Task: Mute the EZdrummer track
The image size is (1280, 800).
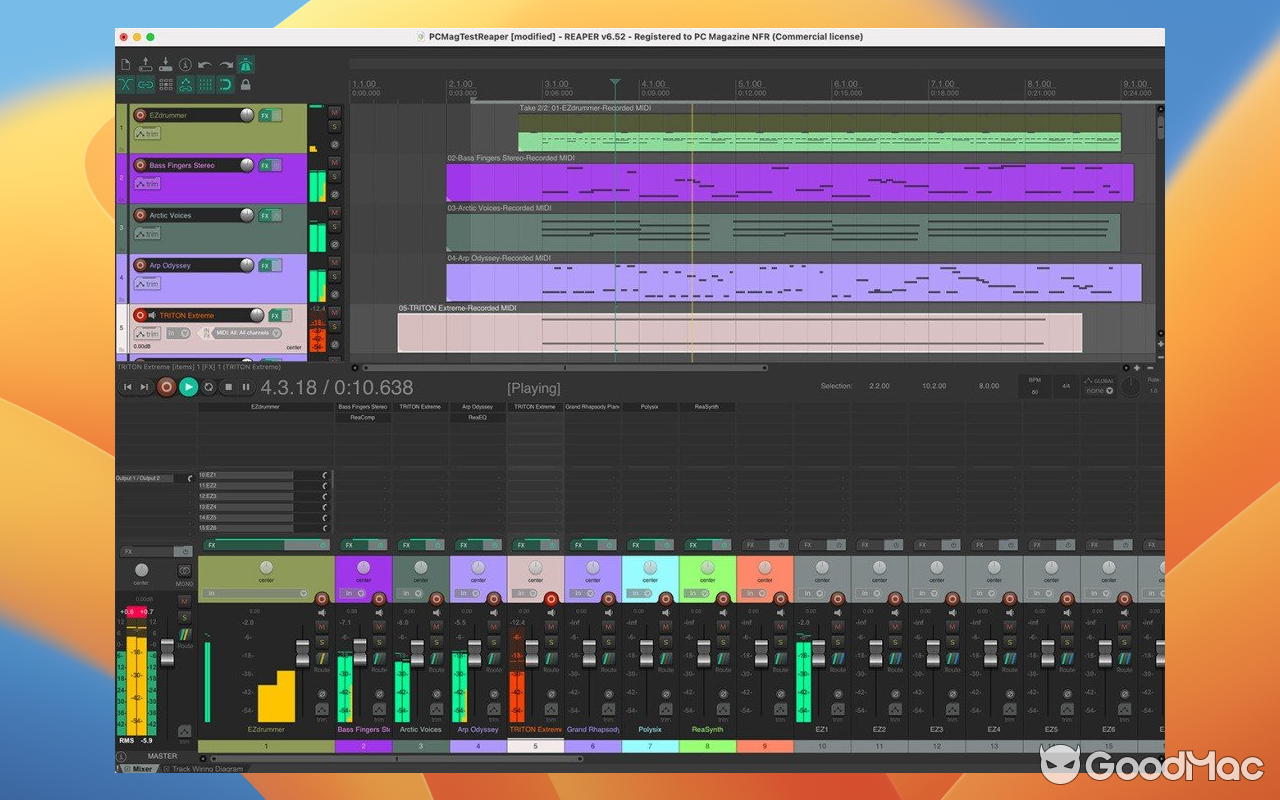Action: (334, 112)
